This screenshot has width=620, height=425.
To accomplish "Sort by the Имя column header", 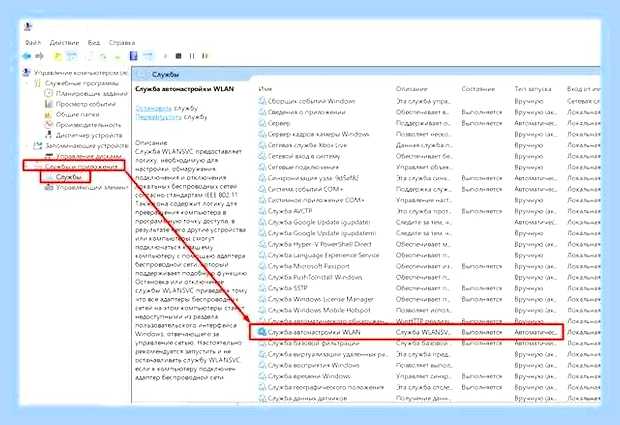I will click(x=265, y=89).
